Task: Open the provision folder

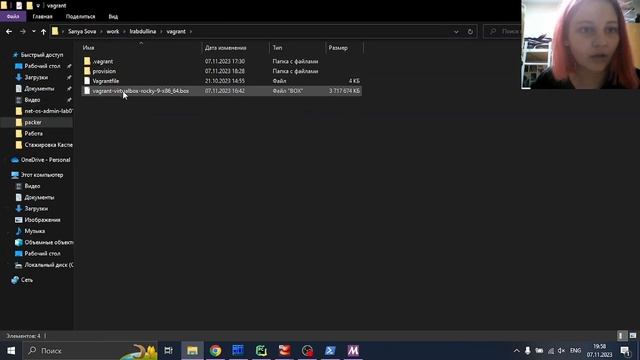Action: [x=104, y=71]
